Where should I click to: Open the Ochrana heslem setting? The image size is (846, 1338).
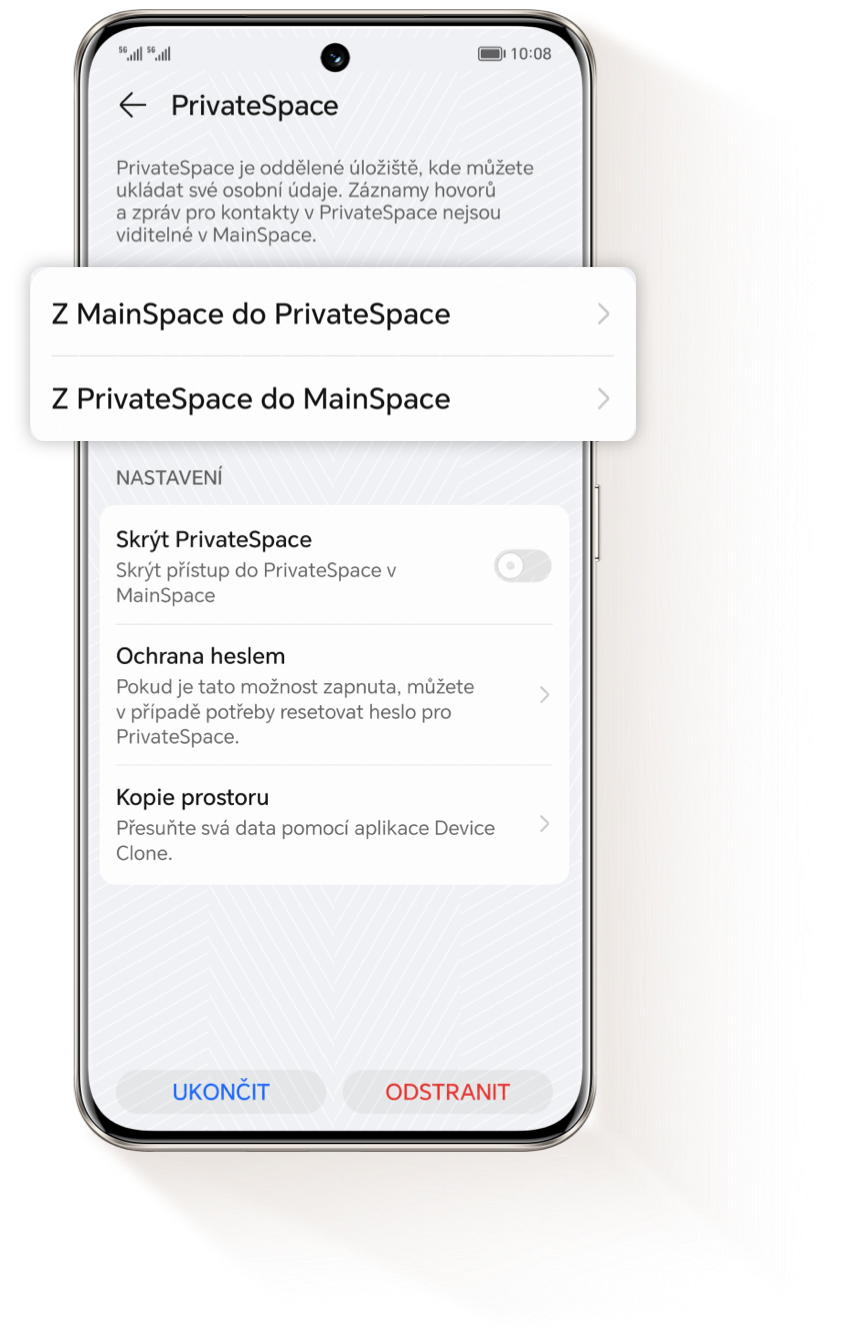334,695
